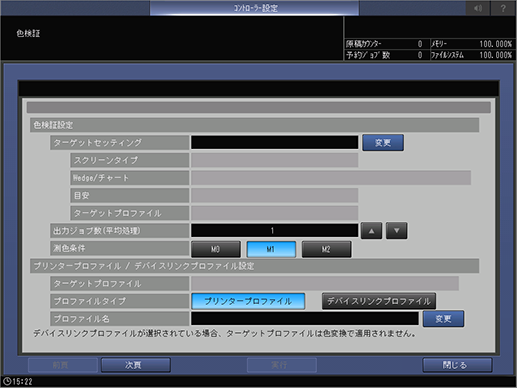The width and height of the screenshot is (517, 388).
Task: Choose プリンタープロファイル profile type
Action: coord(248,301)
